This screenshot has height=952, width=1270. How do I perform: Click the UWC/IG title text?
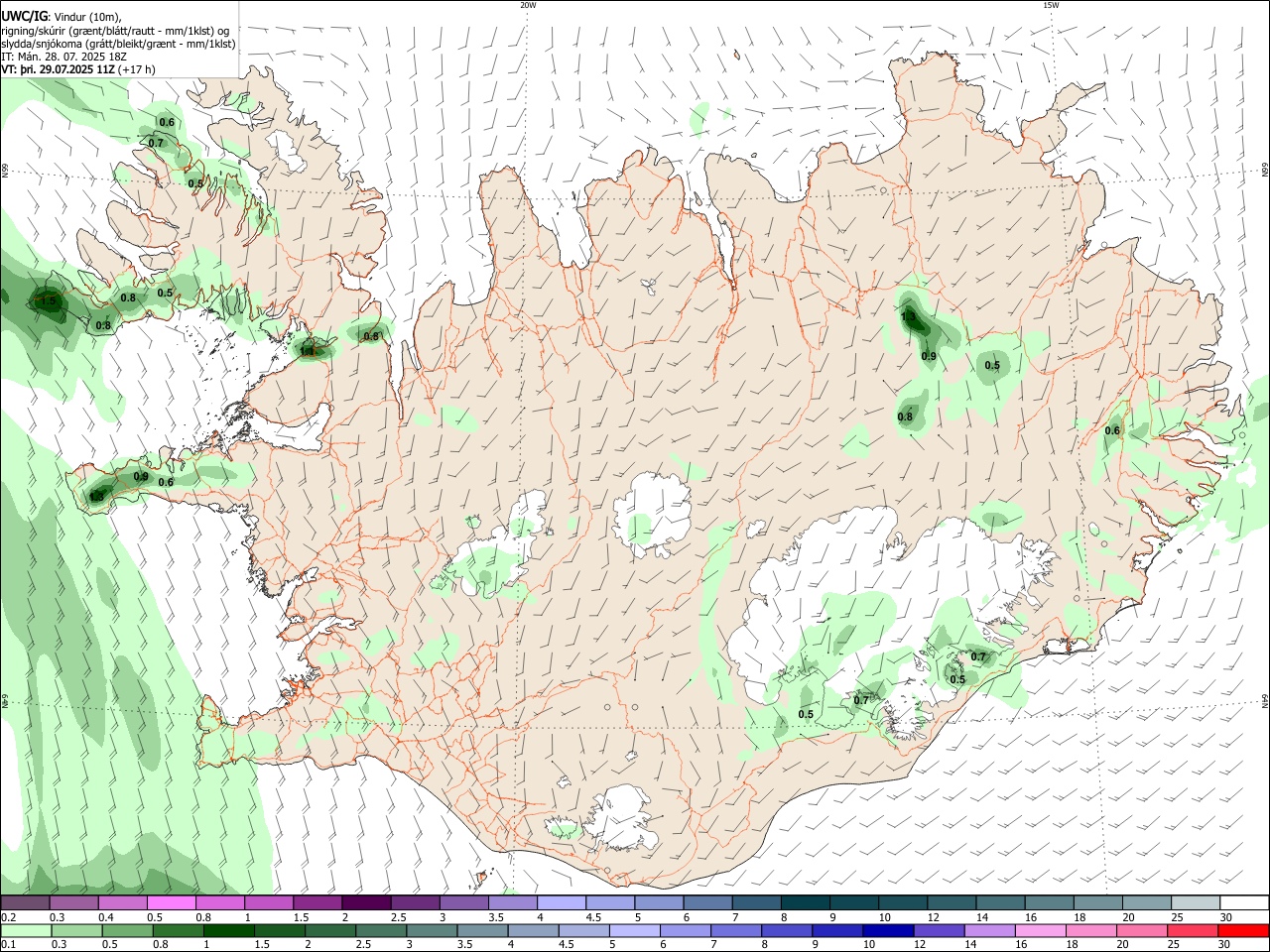coord(24,16)
